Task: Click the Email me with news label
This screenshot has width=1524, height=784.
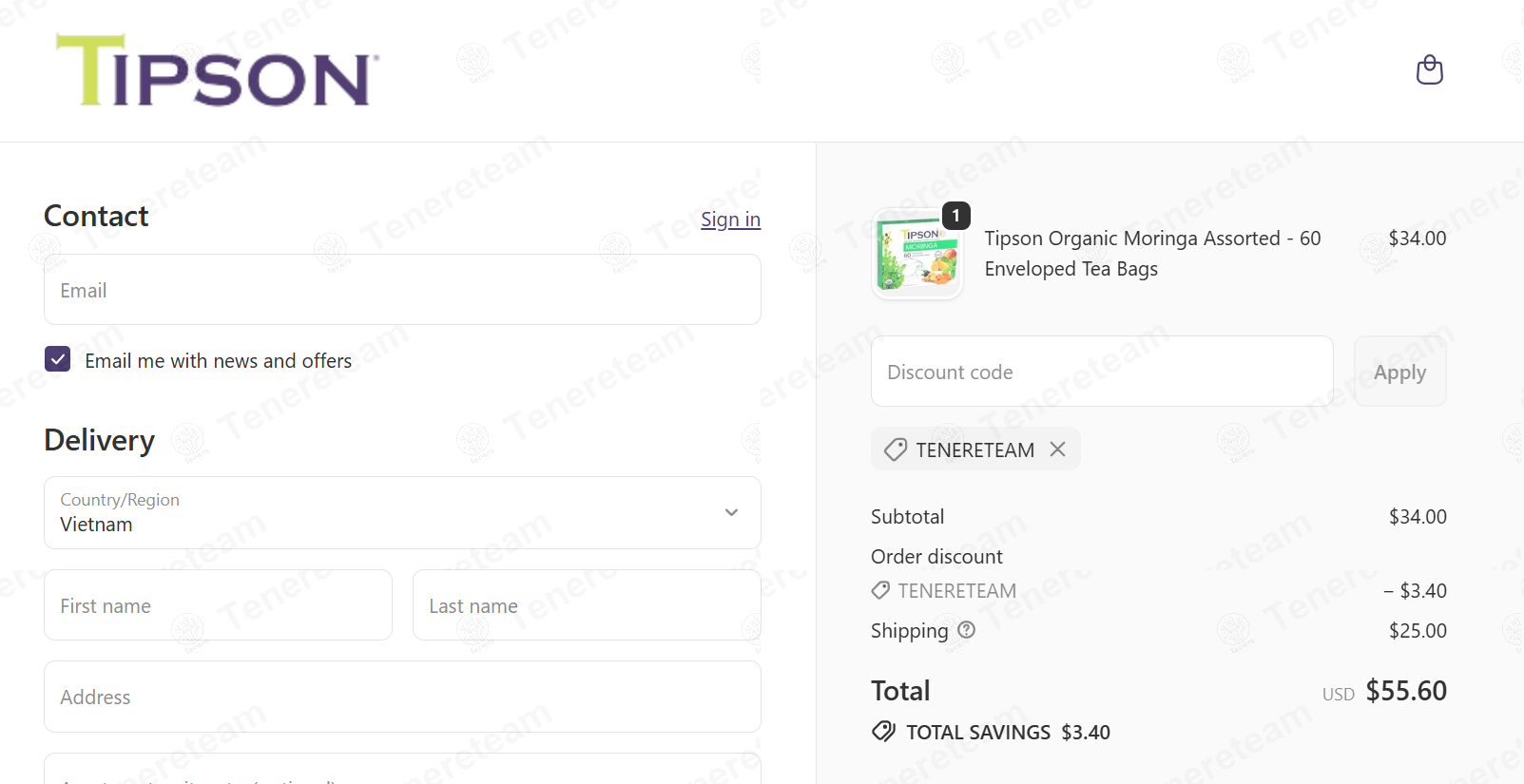Action: click(x=218, y=361)
